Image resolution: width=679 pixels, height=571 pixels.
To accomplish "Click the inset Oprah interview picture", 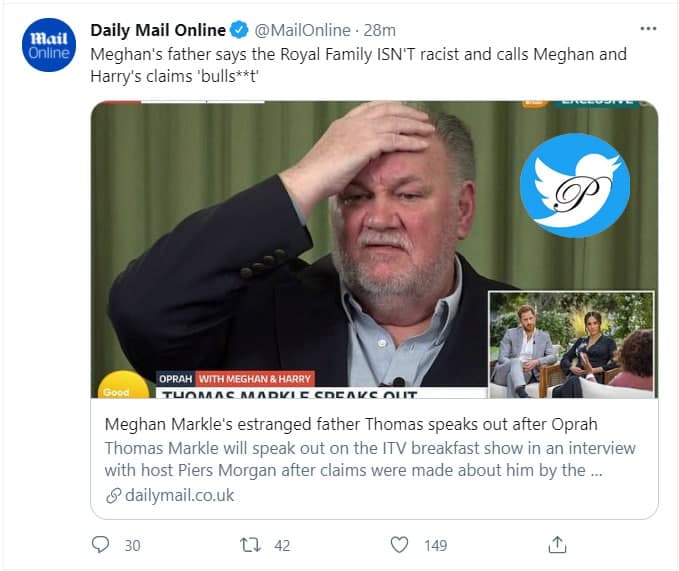I will point(570,344).
